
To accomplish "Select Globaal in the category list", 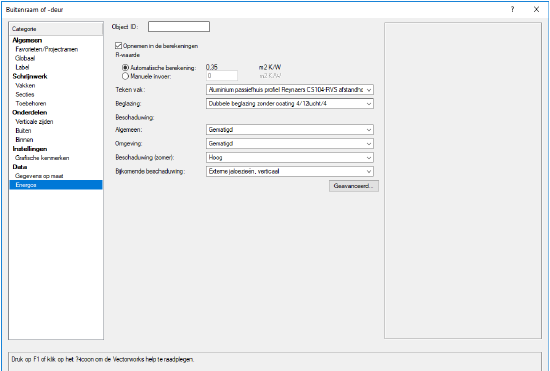I will (25, 58).
